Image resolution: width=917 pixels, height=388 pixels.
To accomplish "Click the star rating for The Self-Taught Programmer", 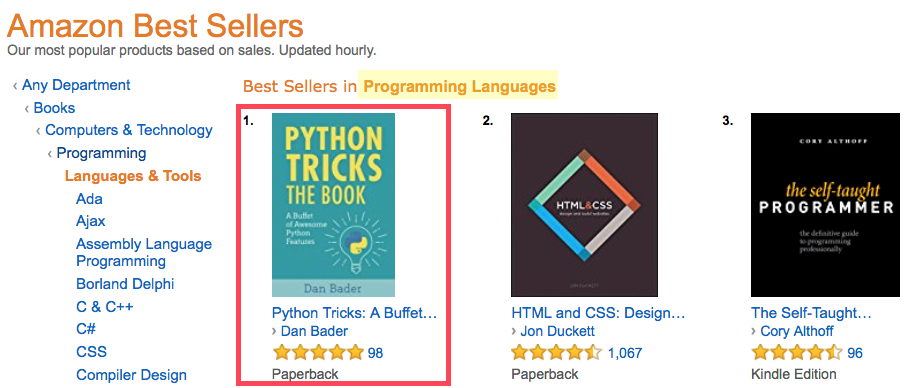I will [797, 352].
